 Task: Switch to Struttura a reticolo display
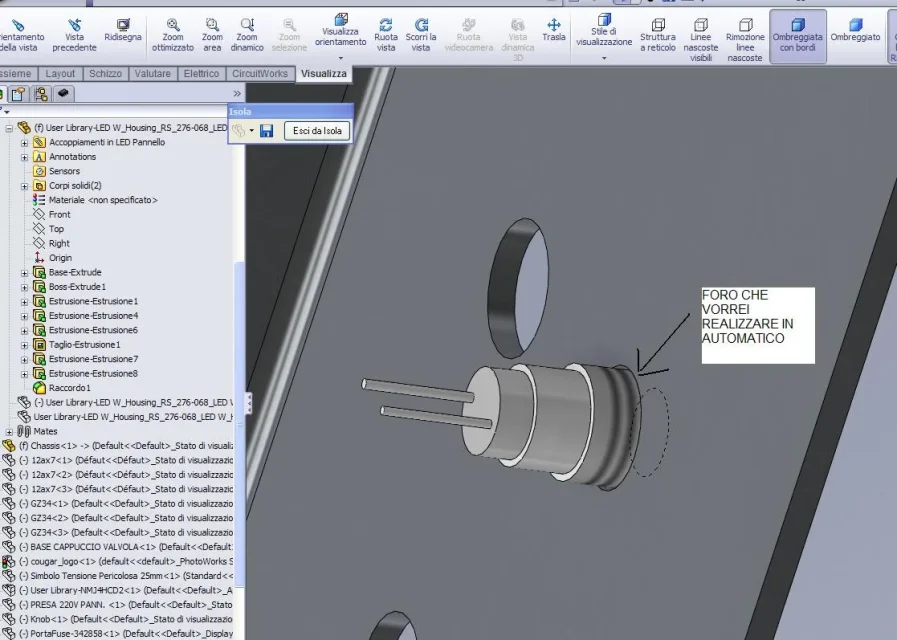pyautogui.click(x=658, y=35)
